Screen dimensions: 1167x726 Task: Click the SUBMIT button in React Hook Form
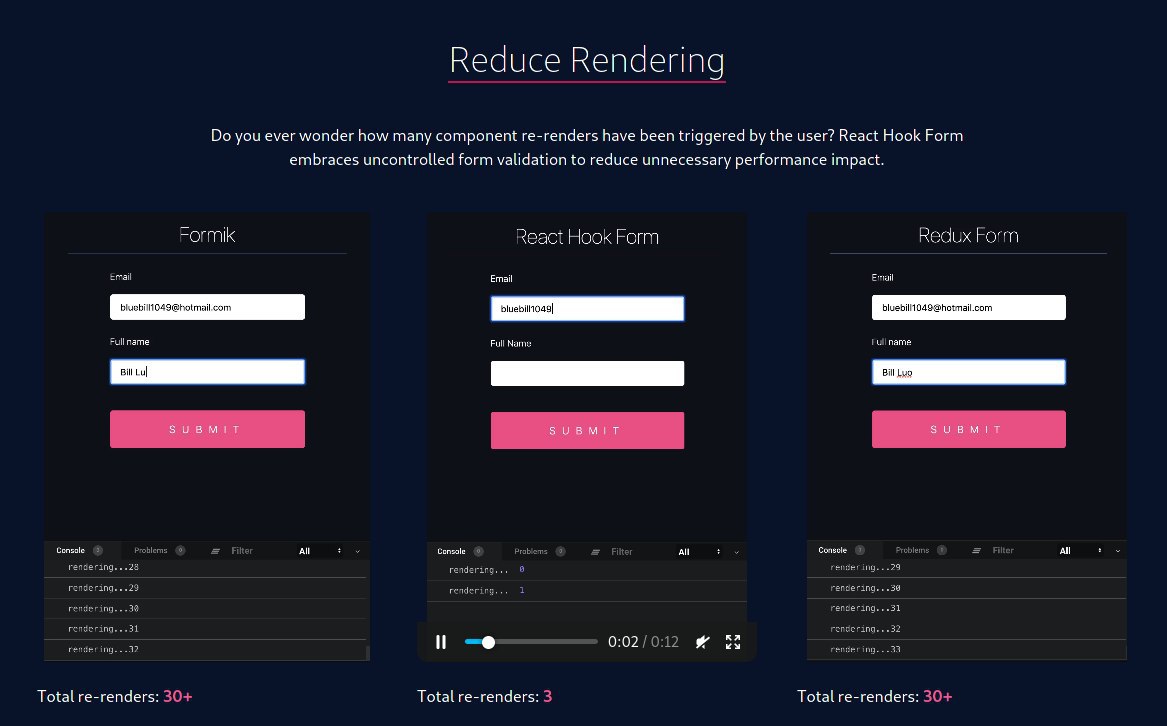tap(587, 430)
